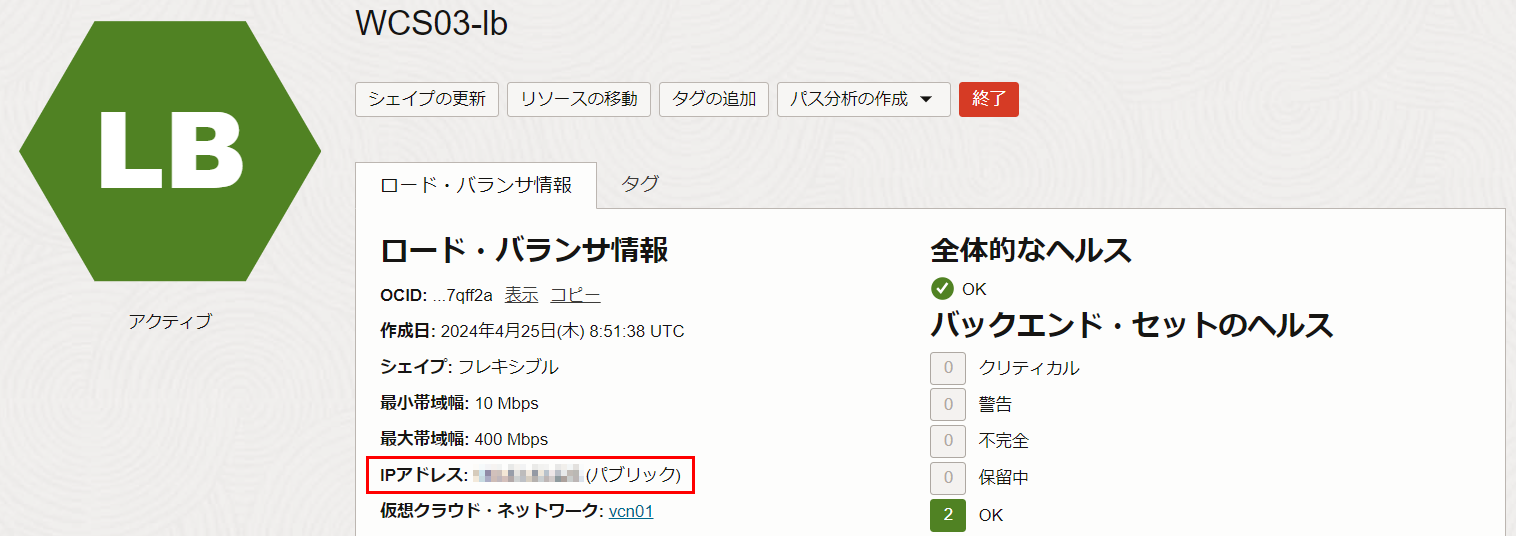Click the red 終了 button

tap(989, 99)
